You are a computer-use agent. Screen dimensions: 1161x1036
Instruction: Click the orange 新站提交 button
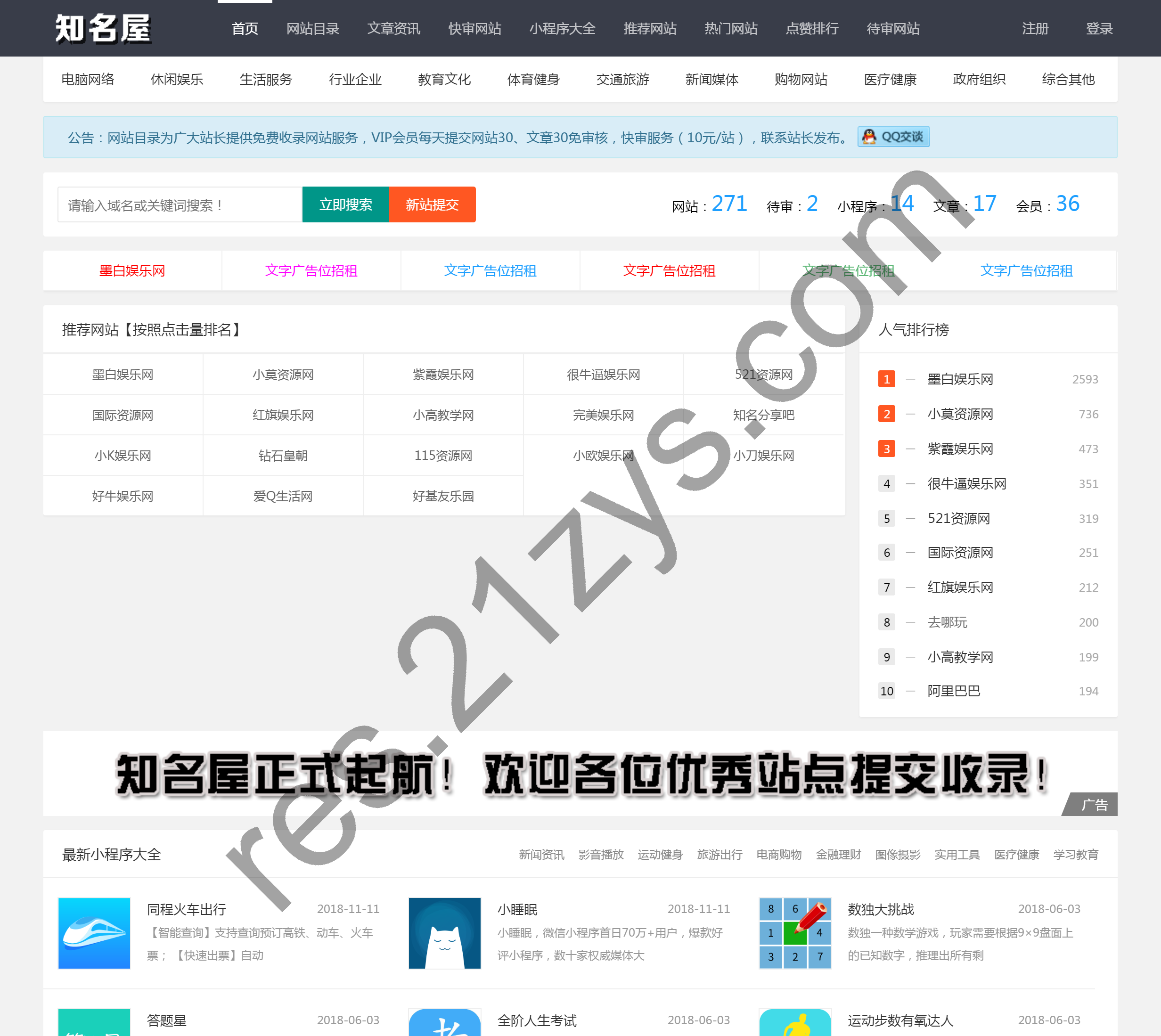coord(432,204)
